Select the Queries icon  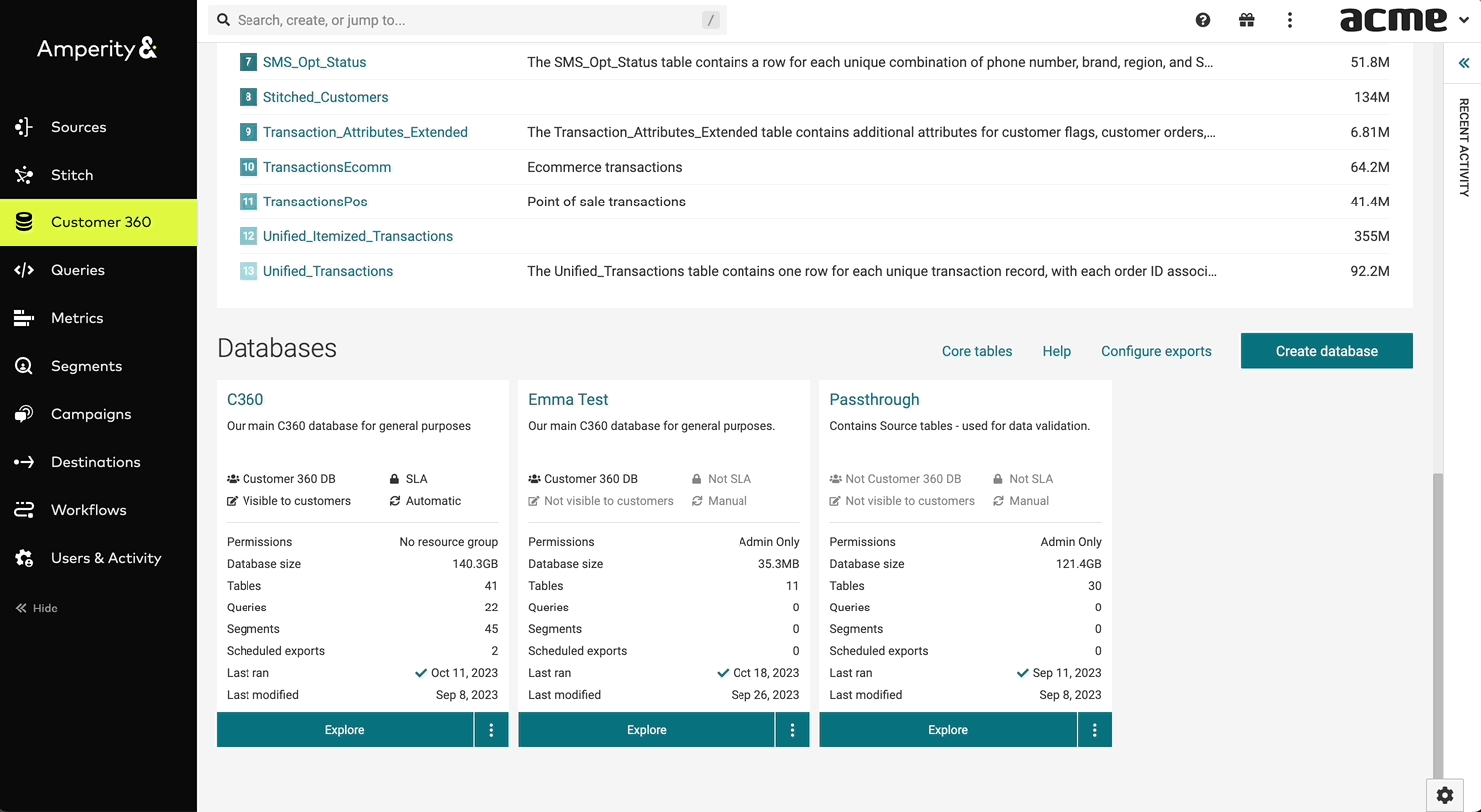pos(22,270)
